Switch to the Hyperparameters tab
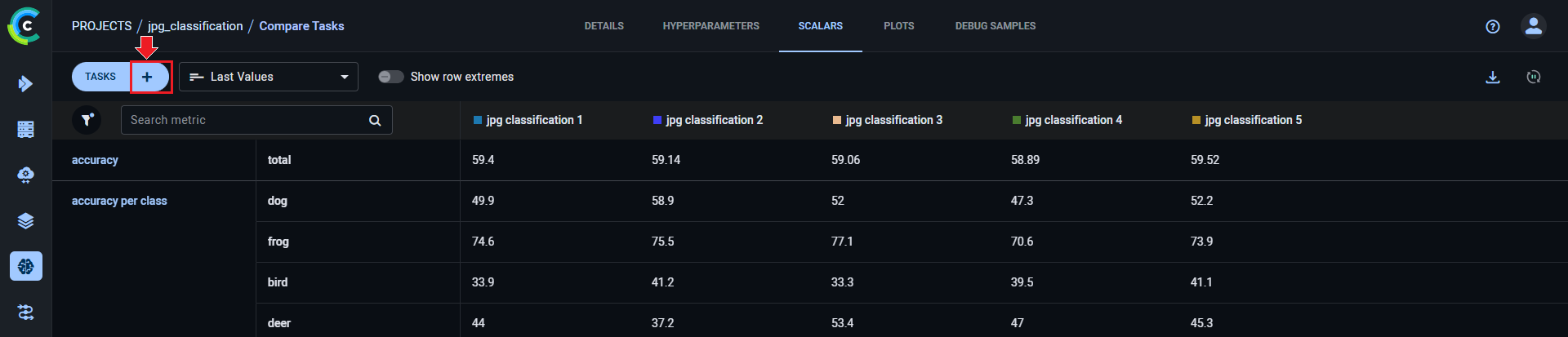 point(710,26)
